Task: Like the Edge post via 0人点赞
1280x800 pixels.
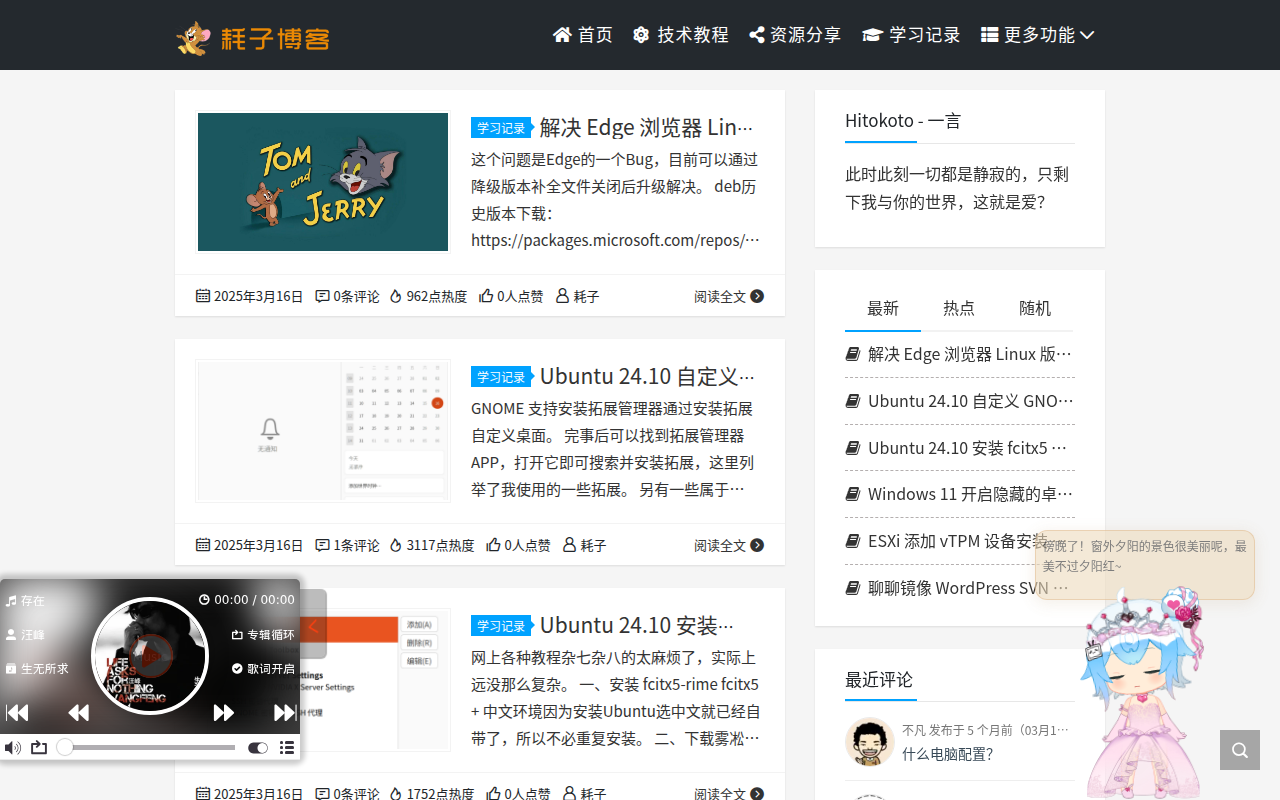Action: tap(511, 296)
